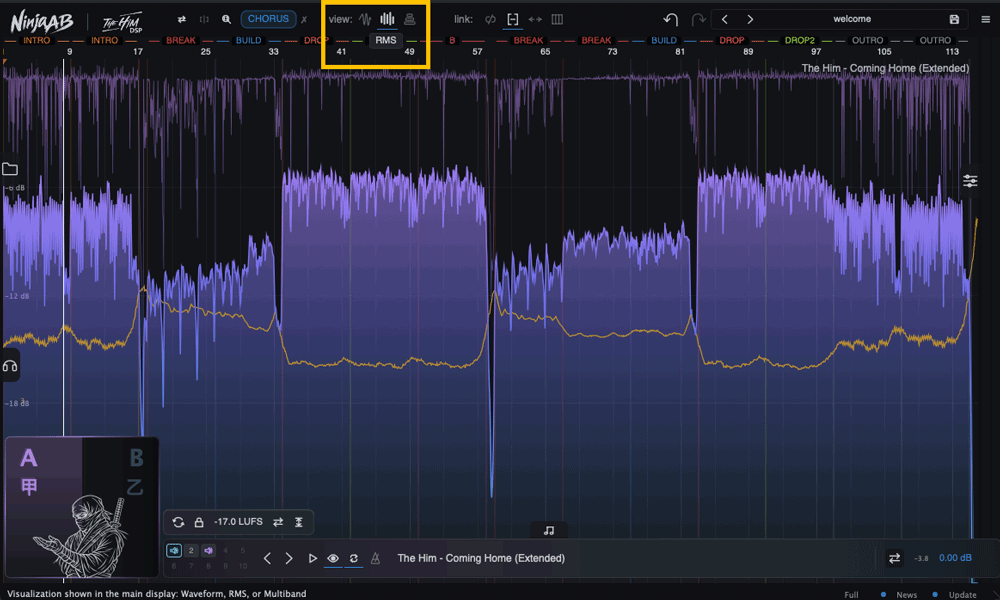
Task: Select track slot 10
Action: pos(242,566)
